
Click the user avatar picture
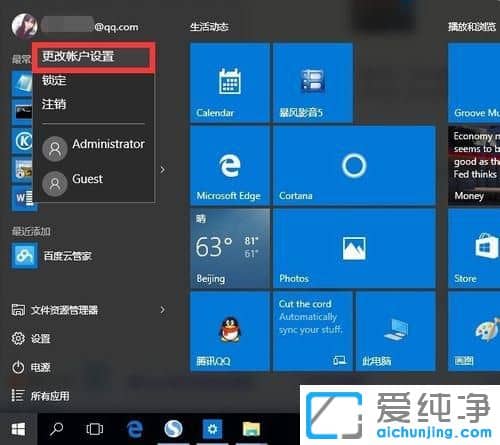tap(24, 26)
